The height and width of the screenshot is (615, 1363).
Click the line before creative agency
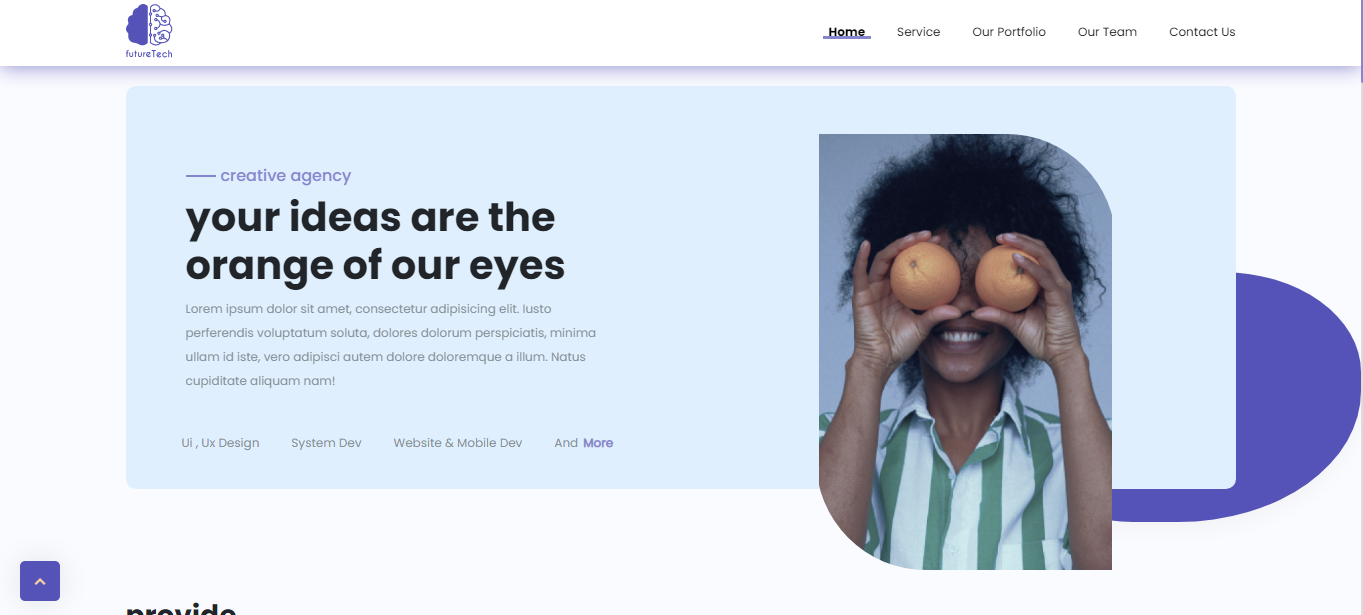200,176
